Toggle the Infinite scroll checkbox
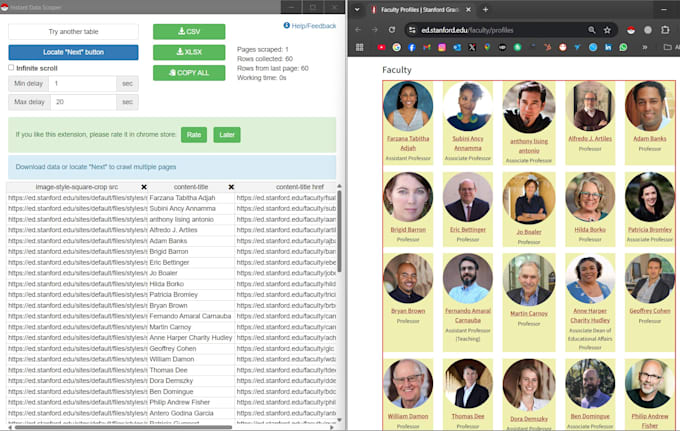 11,68
